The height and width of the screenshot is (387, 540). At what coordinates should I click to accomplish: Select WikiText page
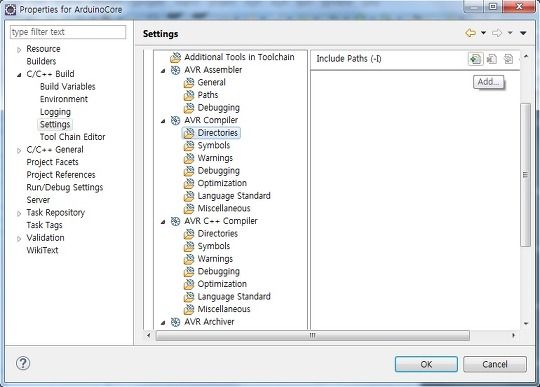click(42, 250)
